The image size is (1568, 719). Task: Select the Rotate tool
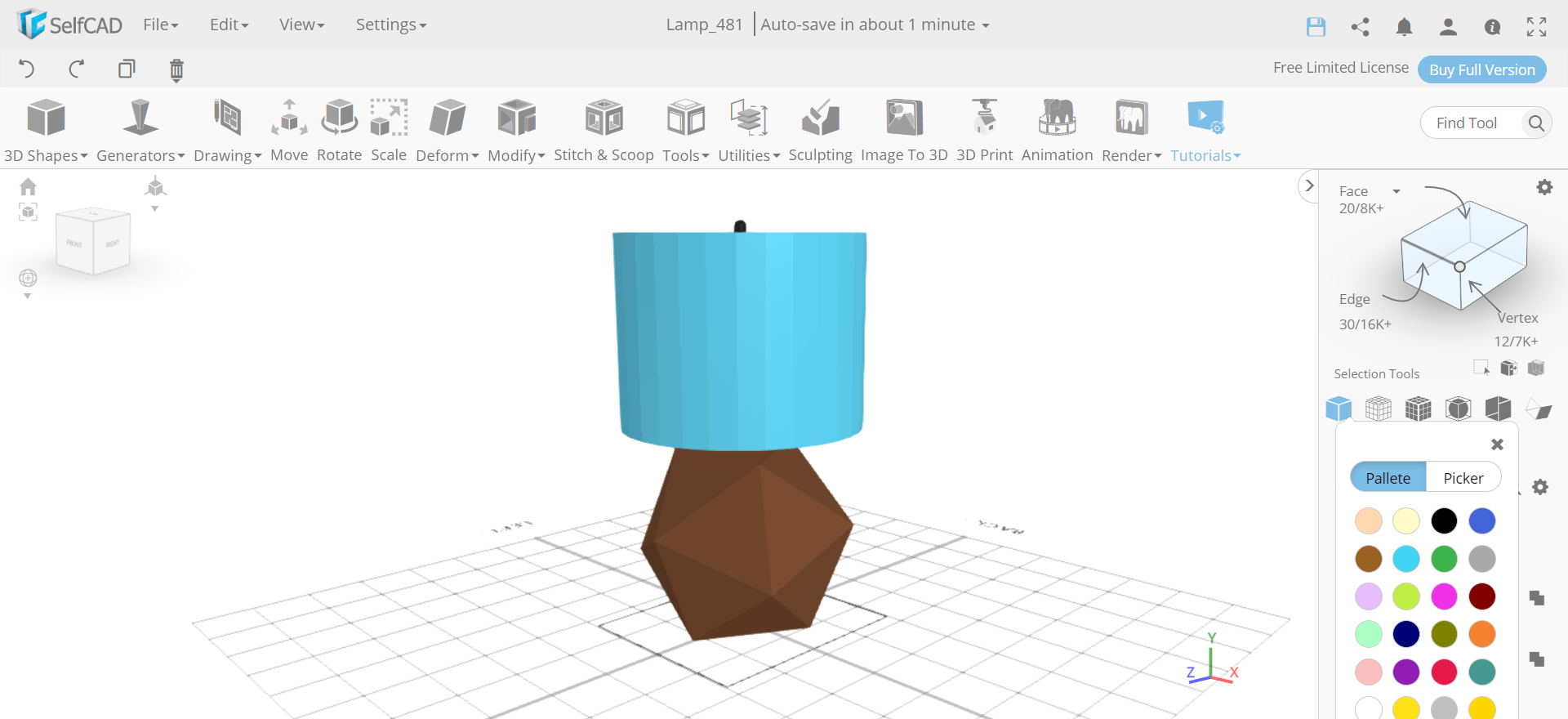339,131
